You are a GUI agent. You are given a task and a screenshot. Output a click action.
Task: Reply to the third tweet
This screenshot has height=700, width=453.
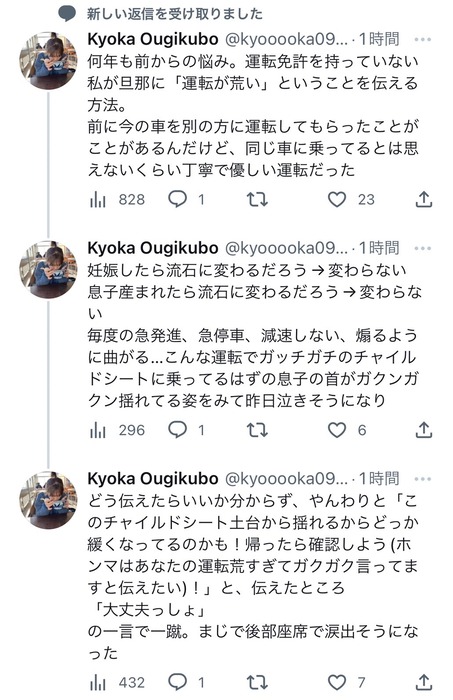(x=186, y=683)
